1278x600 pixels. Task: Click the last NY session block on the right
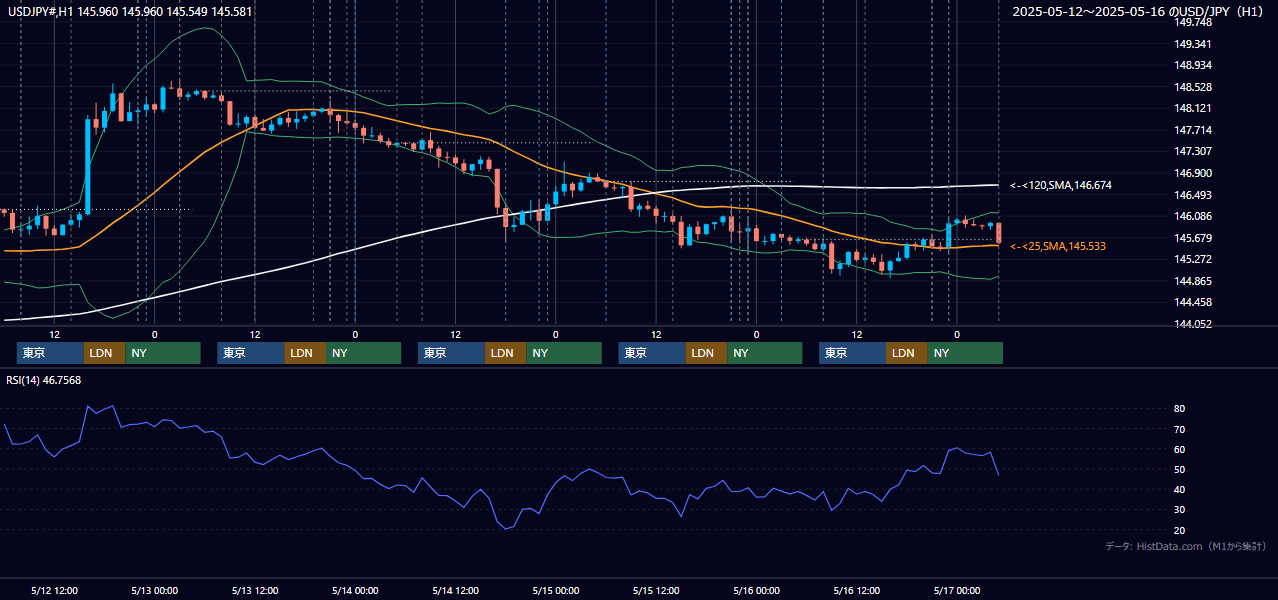(x=964, y=353)
